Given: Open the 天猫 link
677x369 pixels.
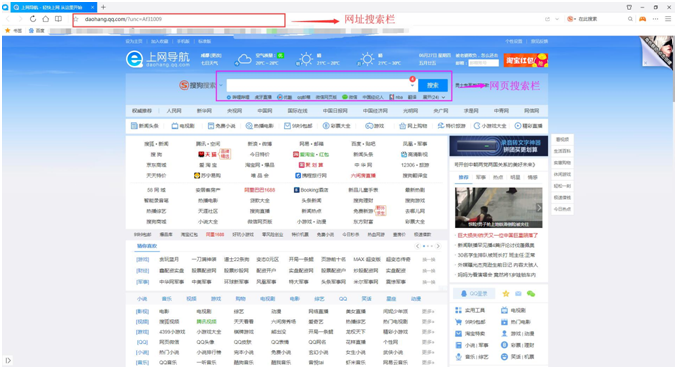Looking at the screenshot, I should coord(208,154).
